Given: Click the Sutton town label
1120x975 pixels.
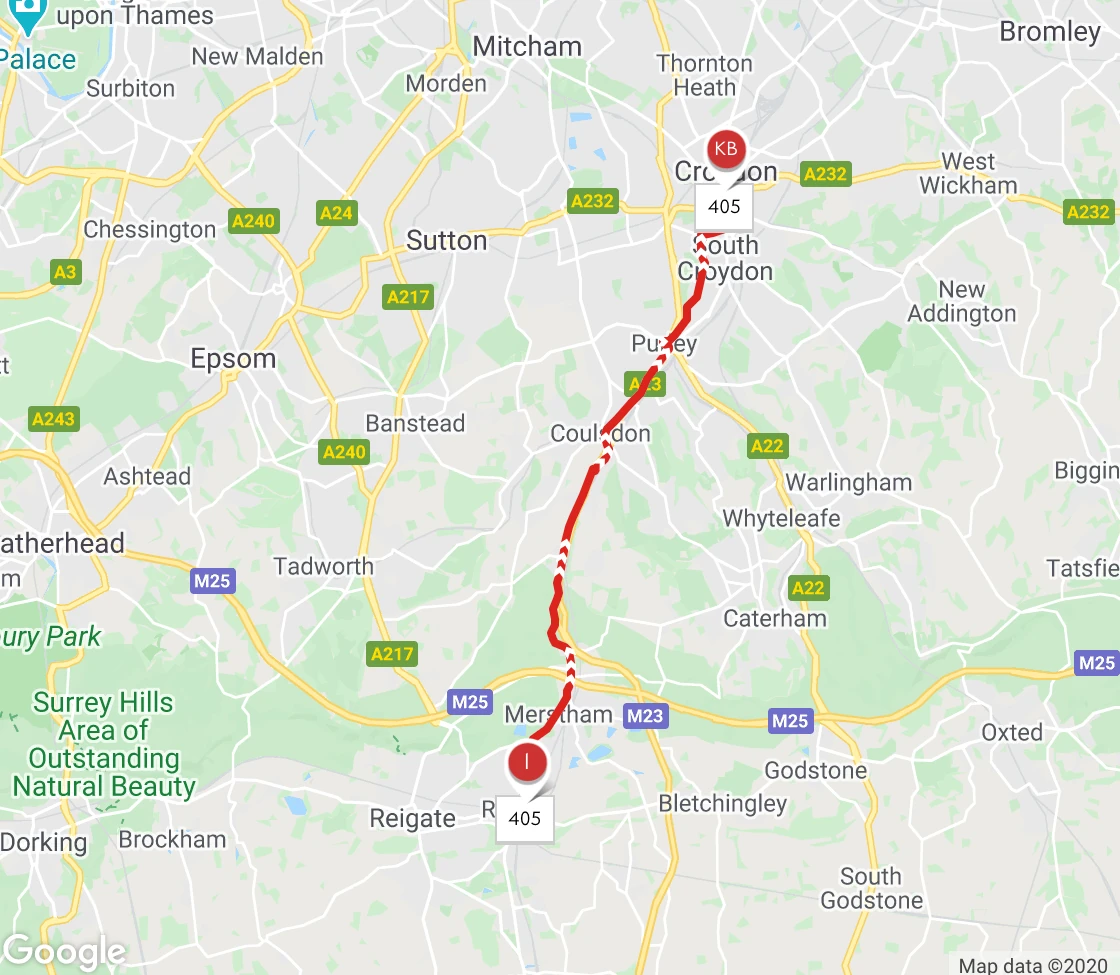Looking at the screenshot, I should click(x=446, y=241).
